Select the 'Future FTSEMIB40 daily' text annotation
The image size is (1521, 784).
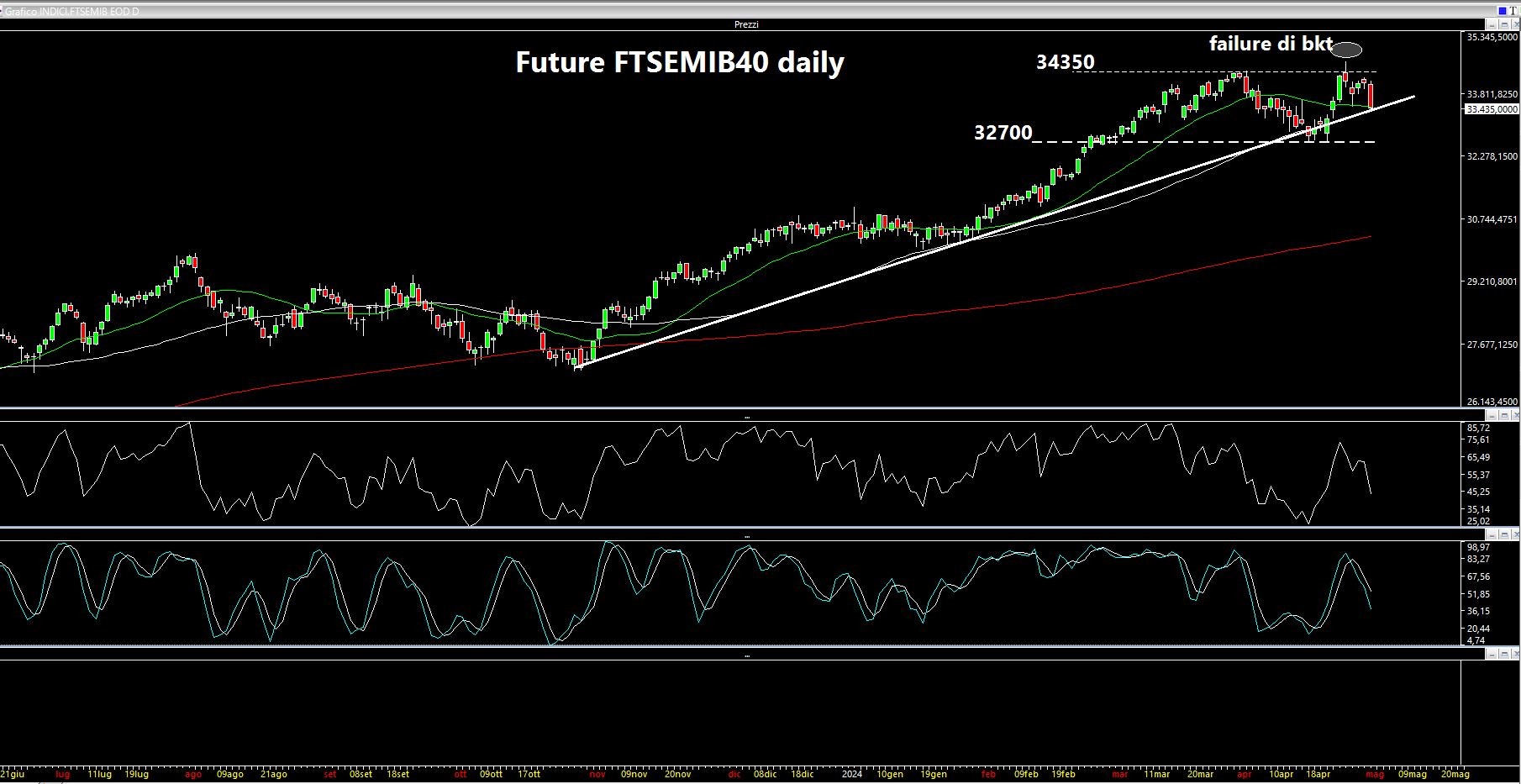click(x=679, y=62)
